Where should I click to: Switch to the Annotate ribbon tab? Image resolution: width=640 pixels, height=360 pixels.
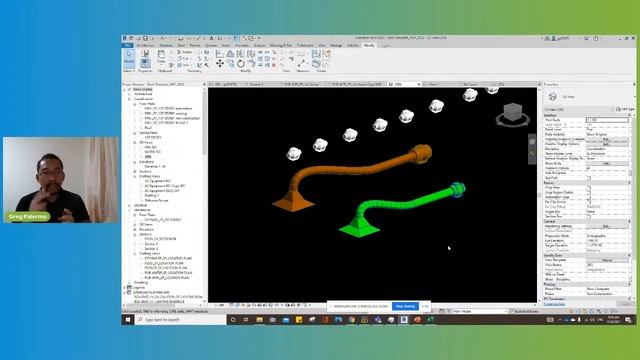click(x=242, y=45)
